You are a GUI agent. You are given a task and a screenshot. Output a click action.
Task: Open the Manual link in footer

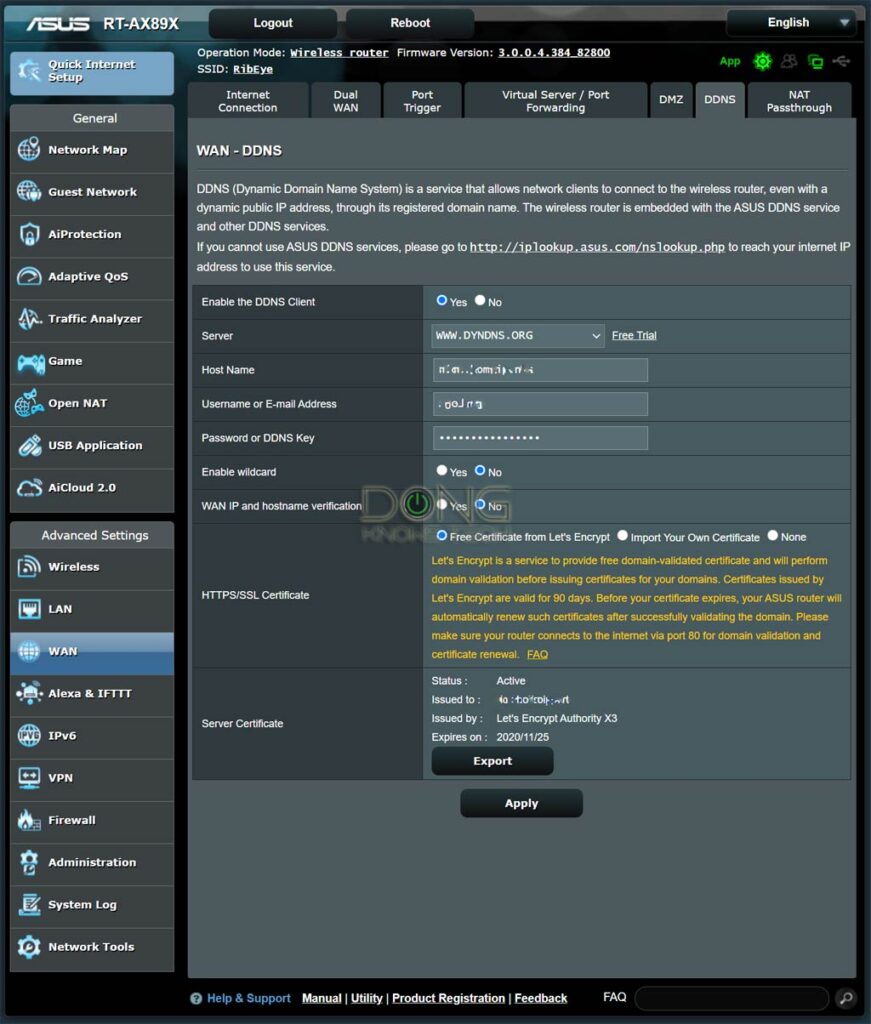pyautogui.click(x=321, y=998)
